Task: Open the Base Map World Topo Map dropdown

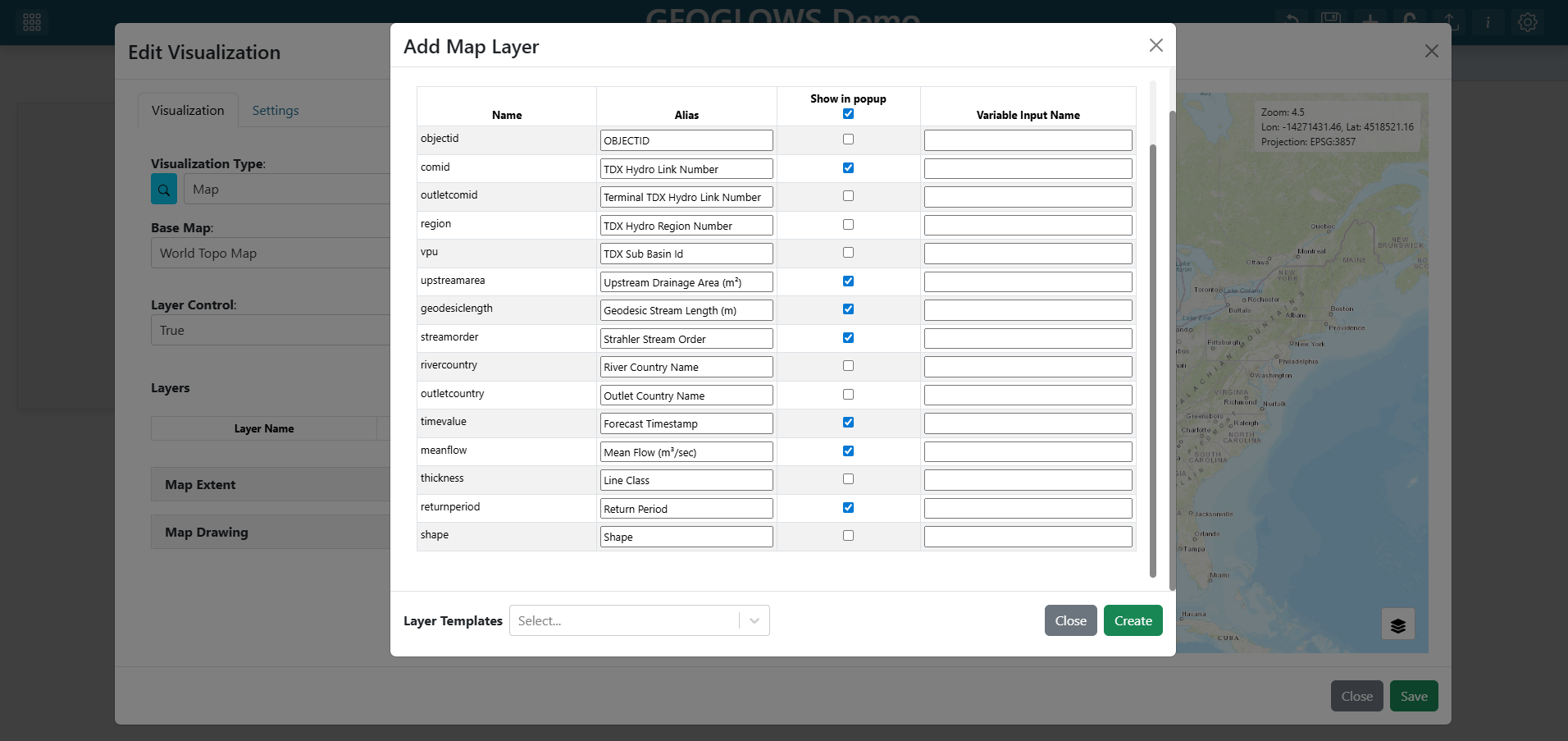Action: [271, 253]
